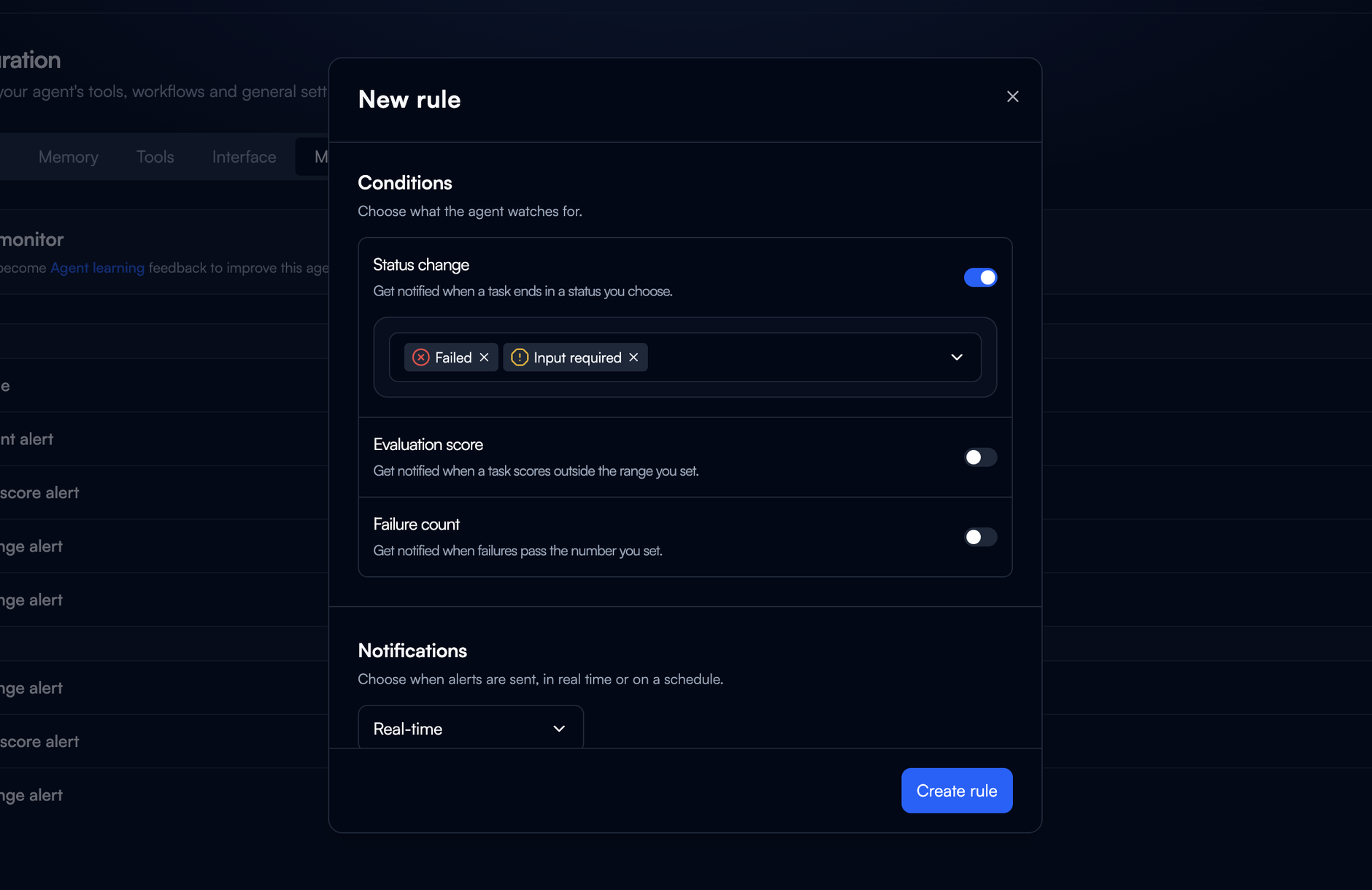Click the Failure count heading text
Viewport: 1372px width, 890px height.
[417, 524]
